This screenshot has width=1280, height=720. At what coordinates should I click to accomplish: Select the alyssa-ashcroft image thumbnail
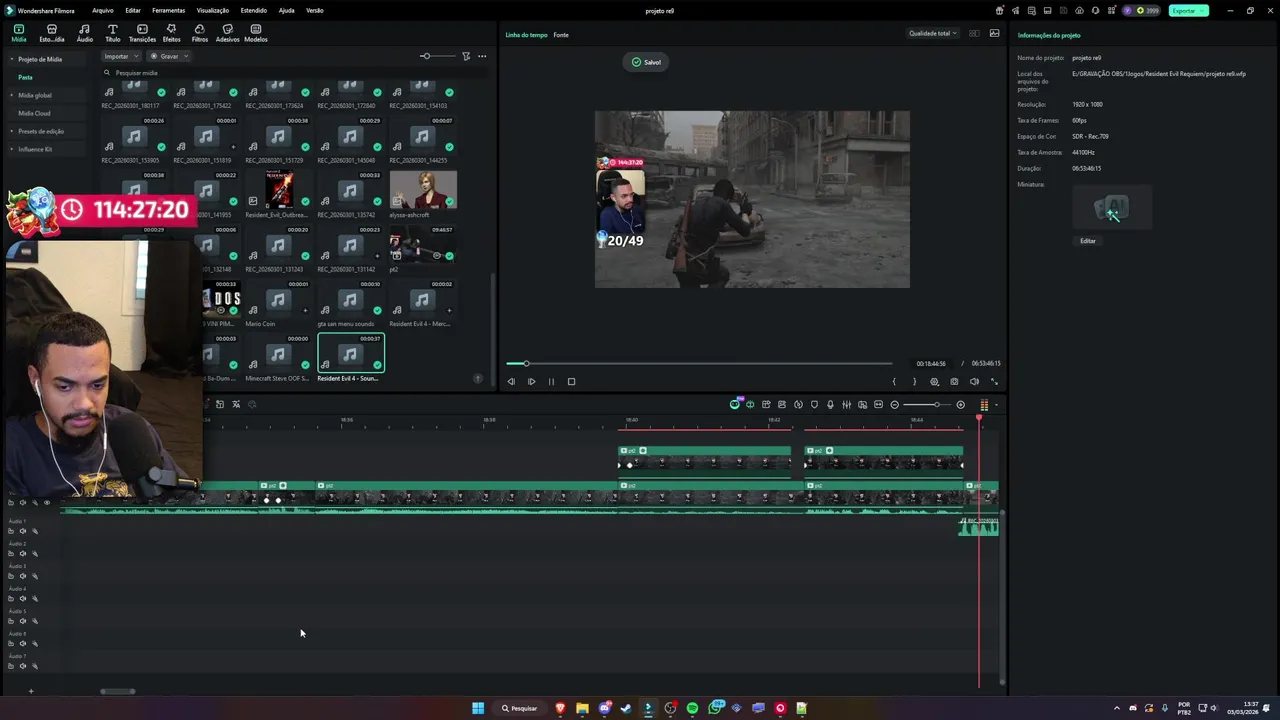click(423, 190)
